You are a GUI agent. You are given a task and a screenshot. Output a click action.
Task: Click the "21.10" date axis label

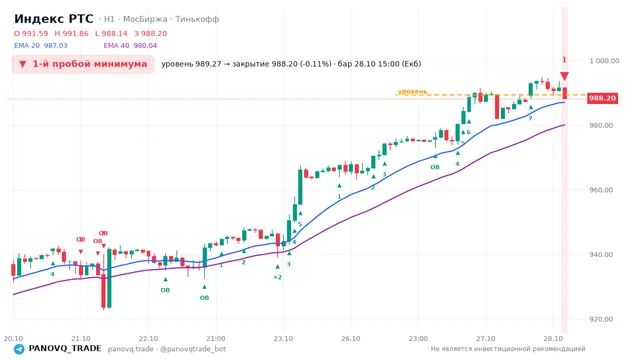pos(81,338)
